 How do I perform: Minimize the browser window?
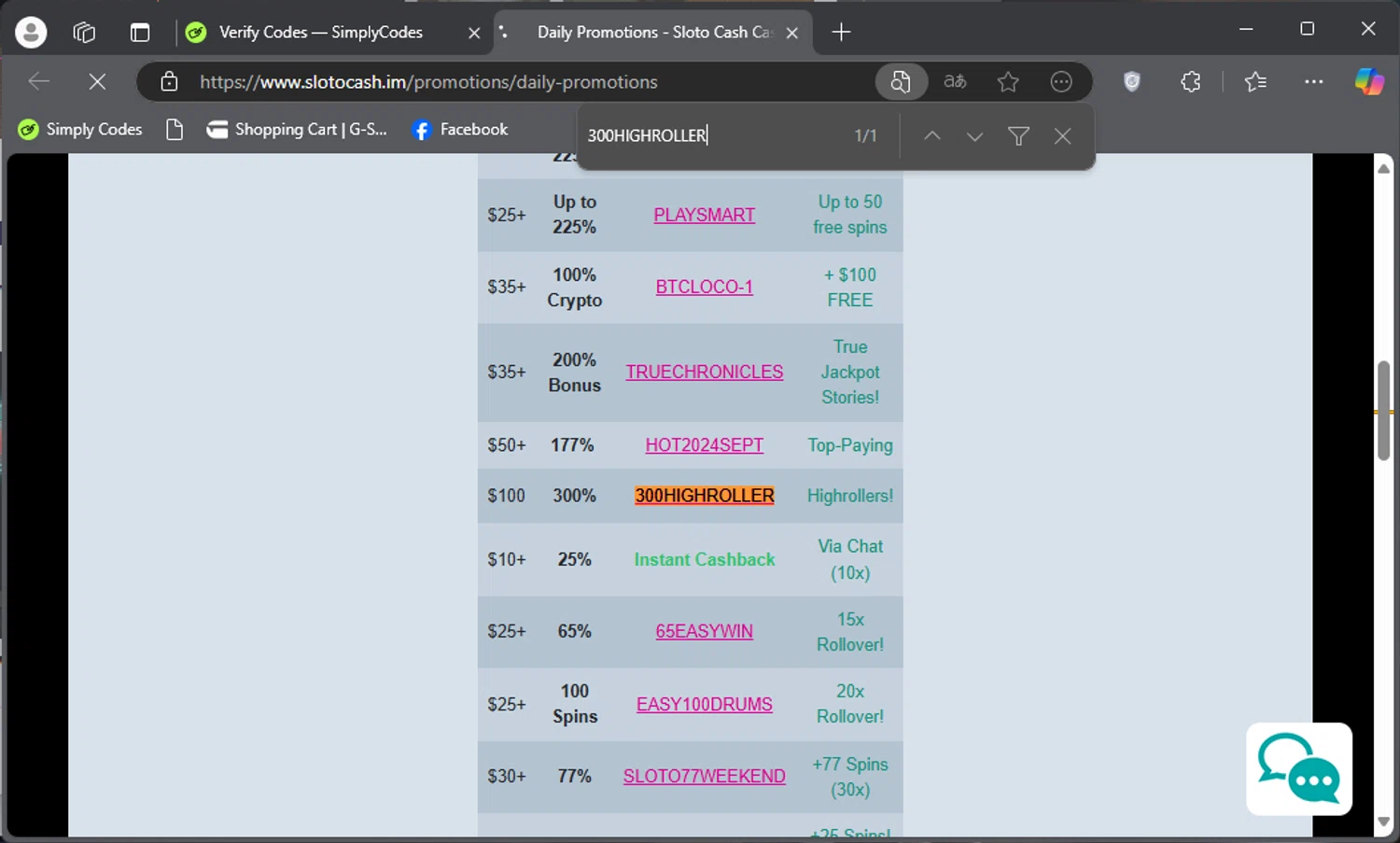click(x=1246, y=29)
